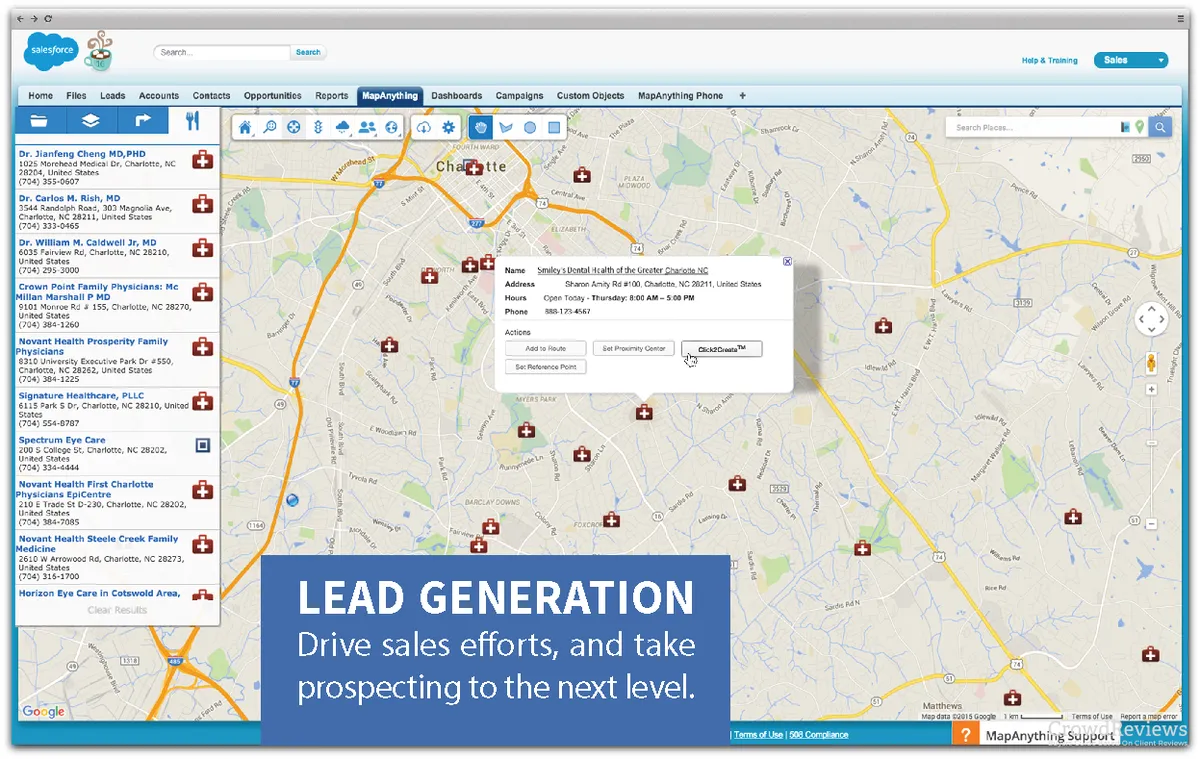This screenshot has width=1200, height=759.
Task: Click the Add to Route button
Action: tap(546, 348)
